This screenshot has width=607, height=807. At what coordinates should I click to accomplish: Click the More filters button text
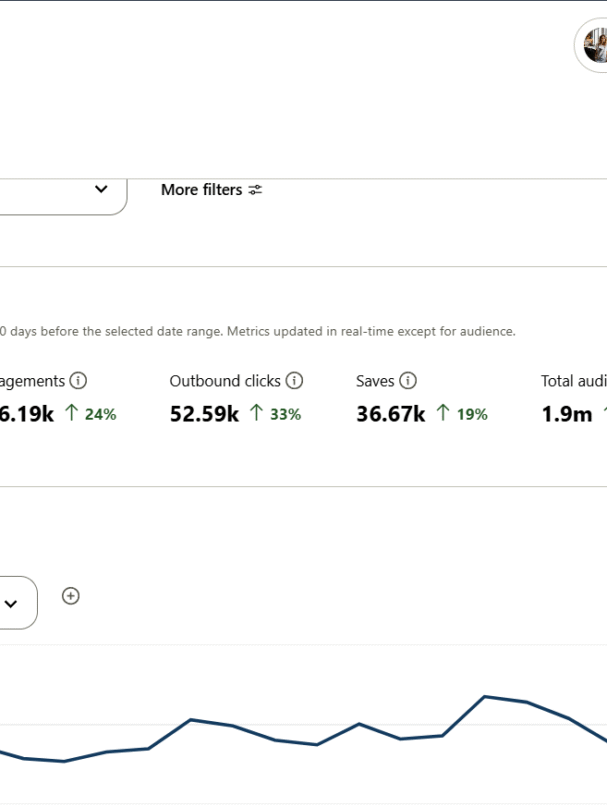201,190
